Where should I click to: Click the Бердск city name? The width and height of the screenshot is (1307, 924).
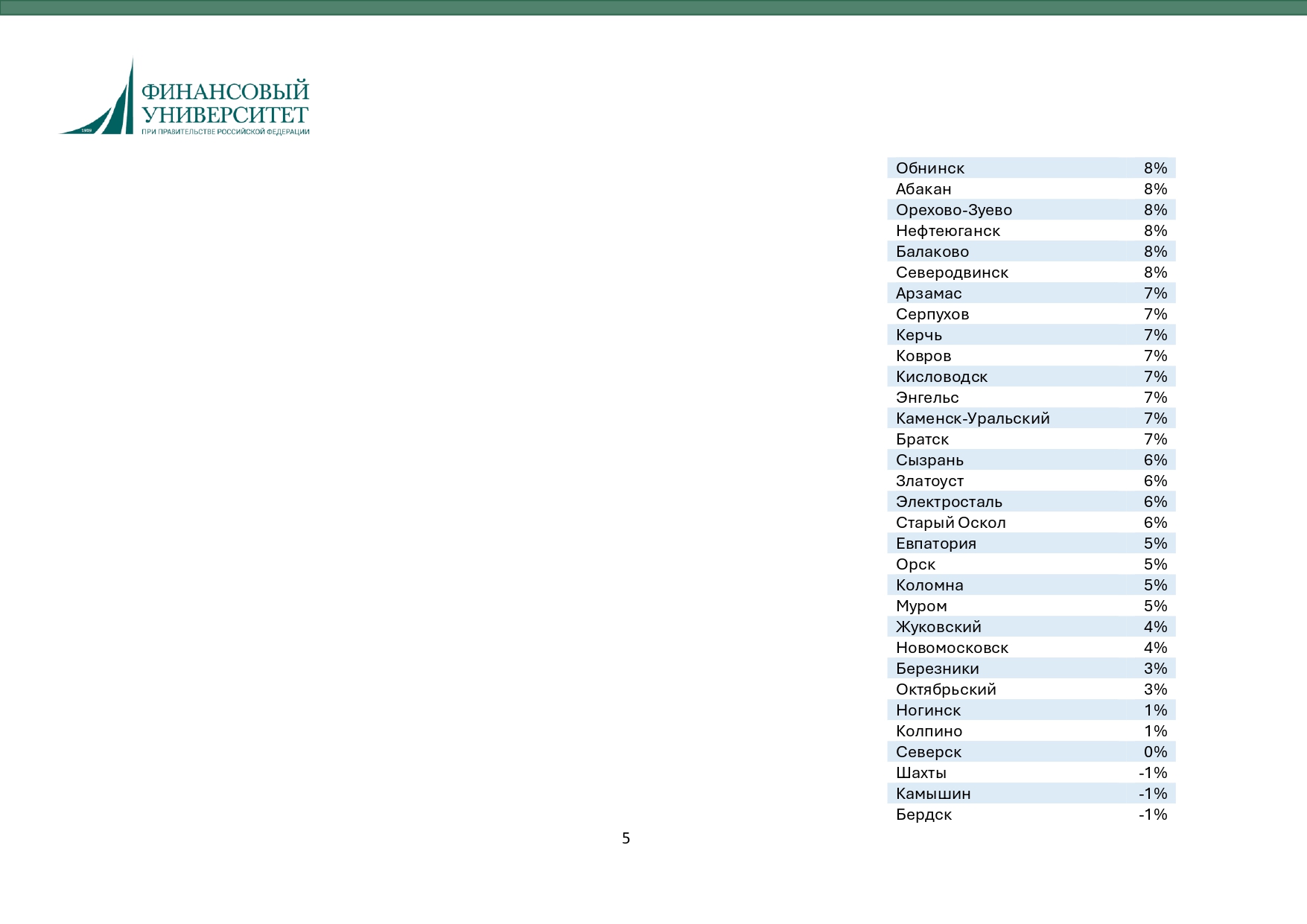pos(923,815)
